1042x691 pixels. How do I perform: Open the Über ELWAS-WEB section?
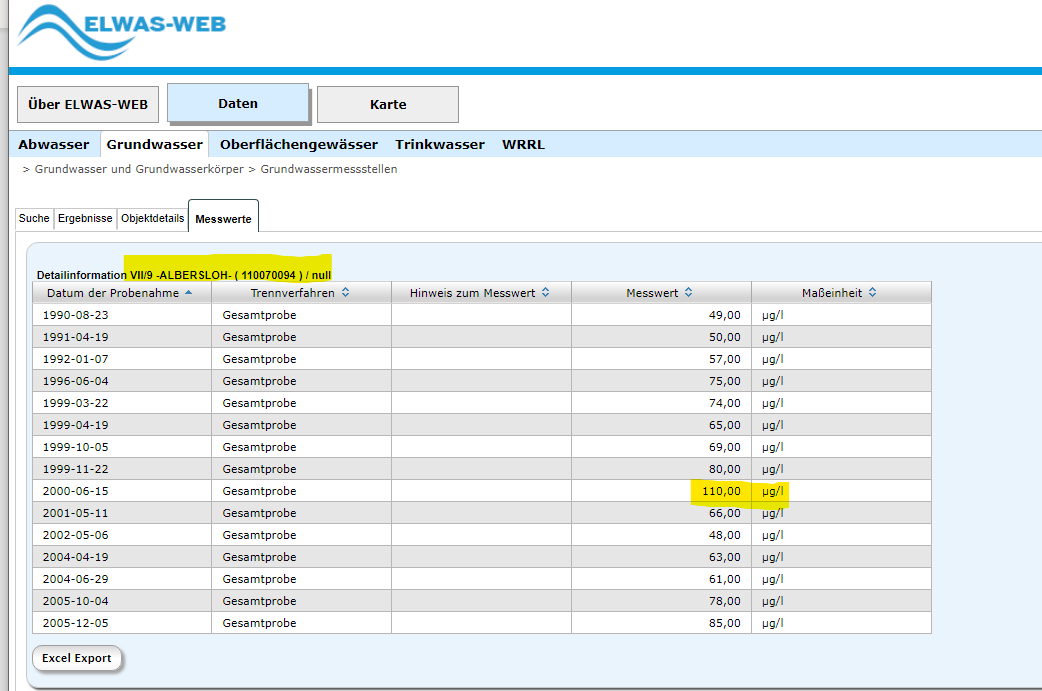88,104
